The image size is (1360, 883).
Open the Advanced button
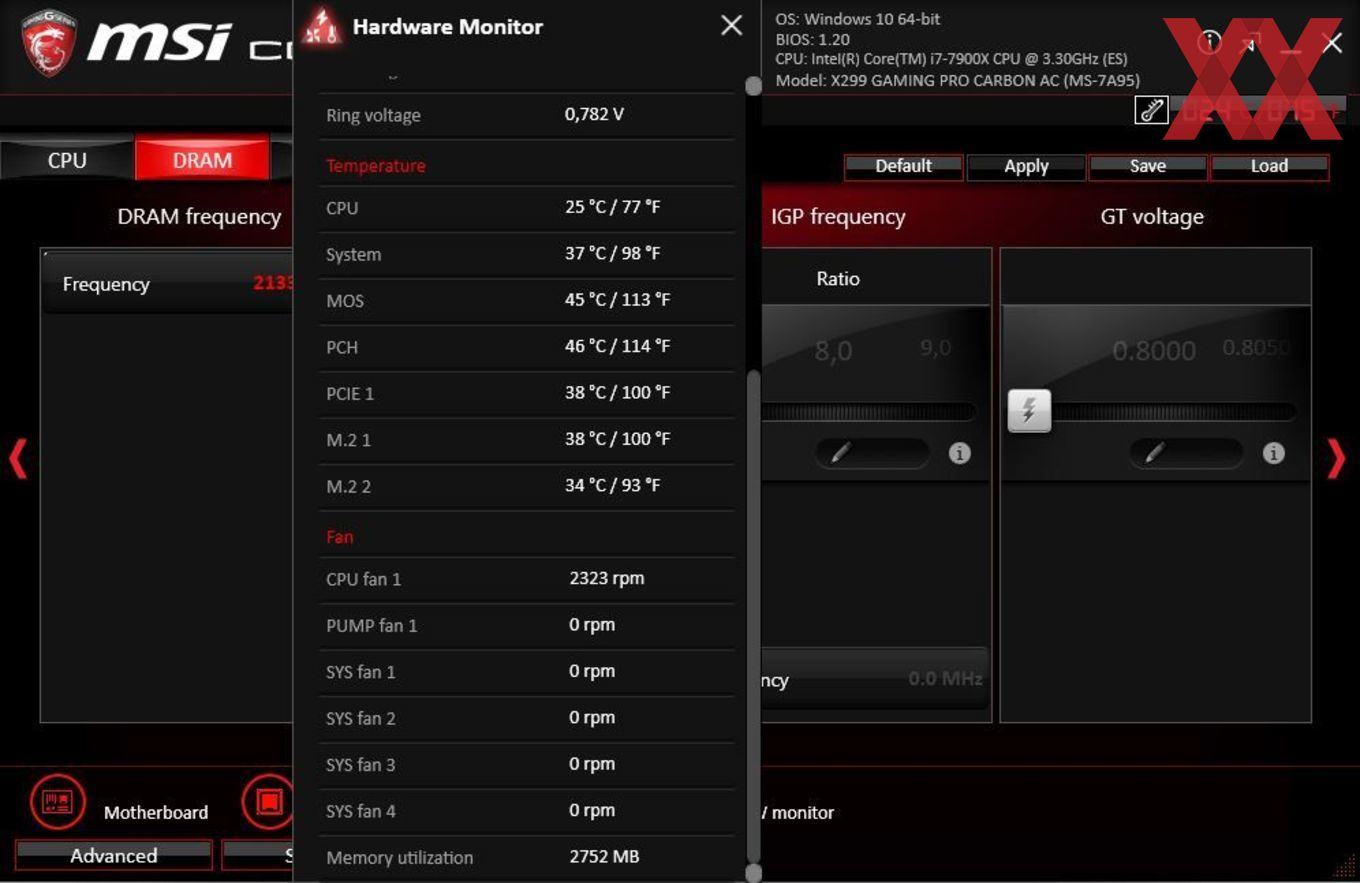click(x=113, y=855)
